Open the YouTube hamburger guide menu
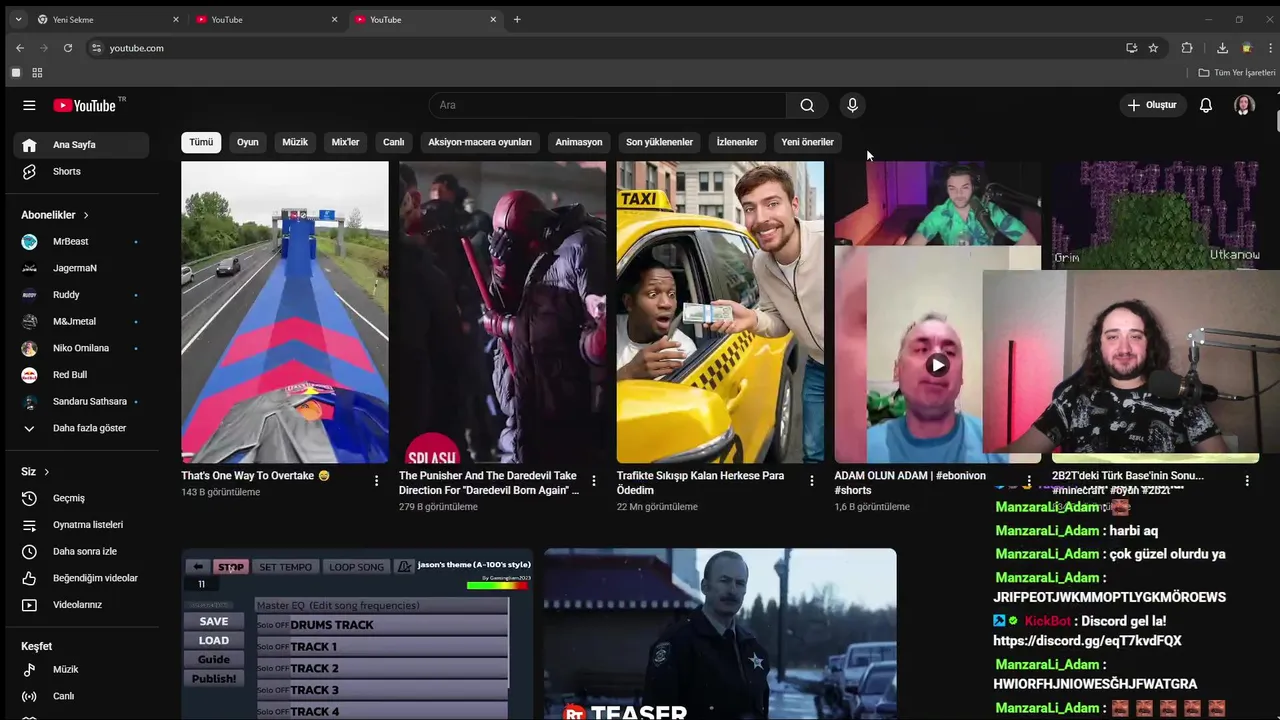The width and height of the screenshot is (1280, 720). point(29,105)
